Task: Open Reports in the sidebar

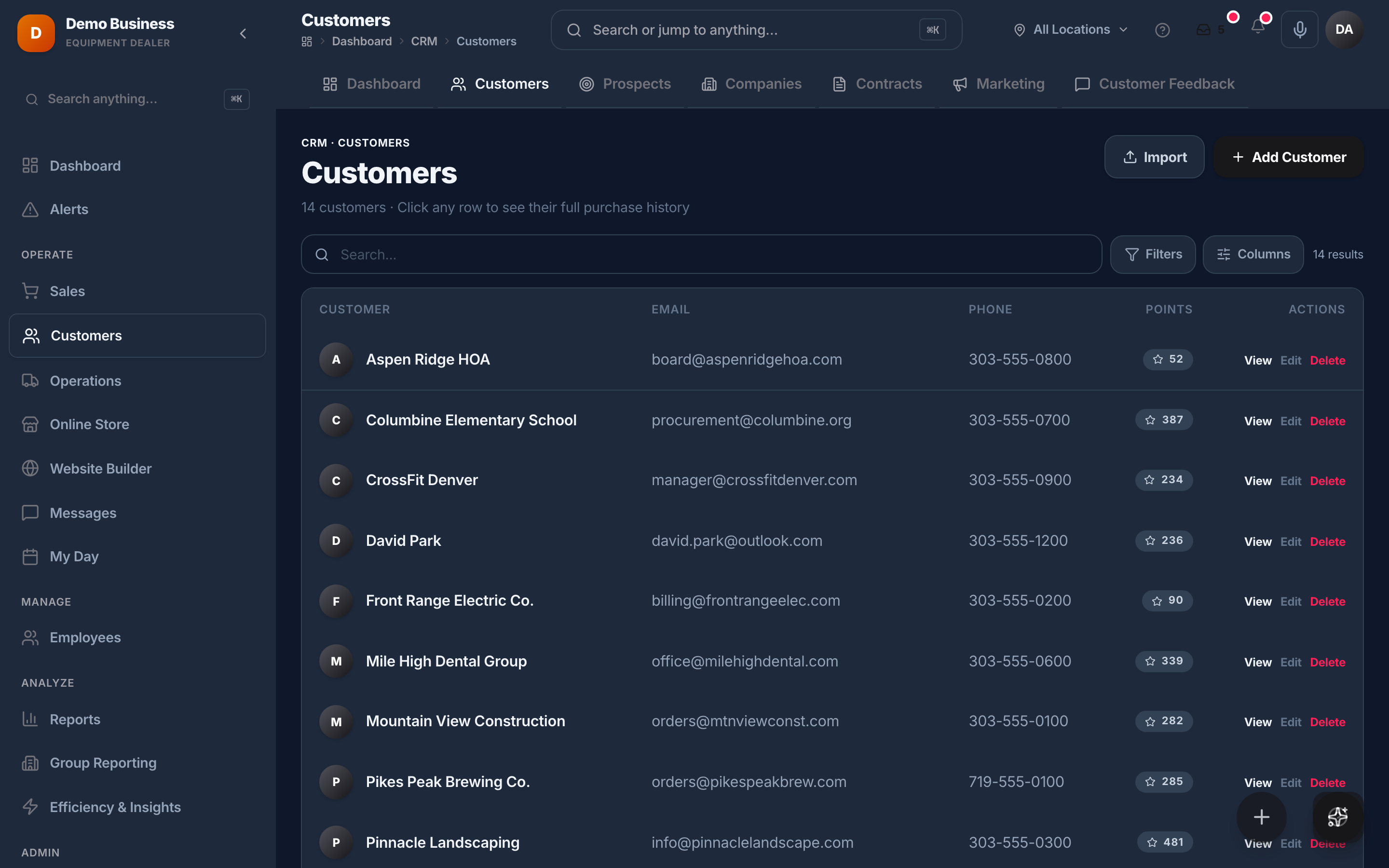Action: (137, 719)
